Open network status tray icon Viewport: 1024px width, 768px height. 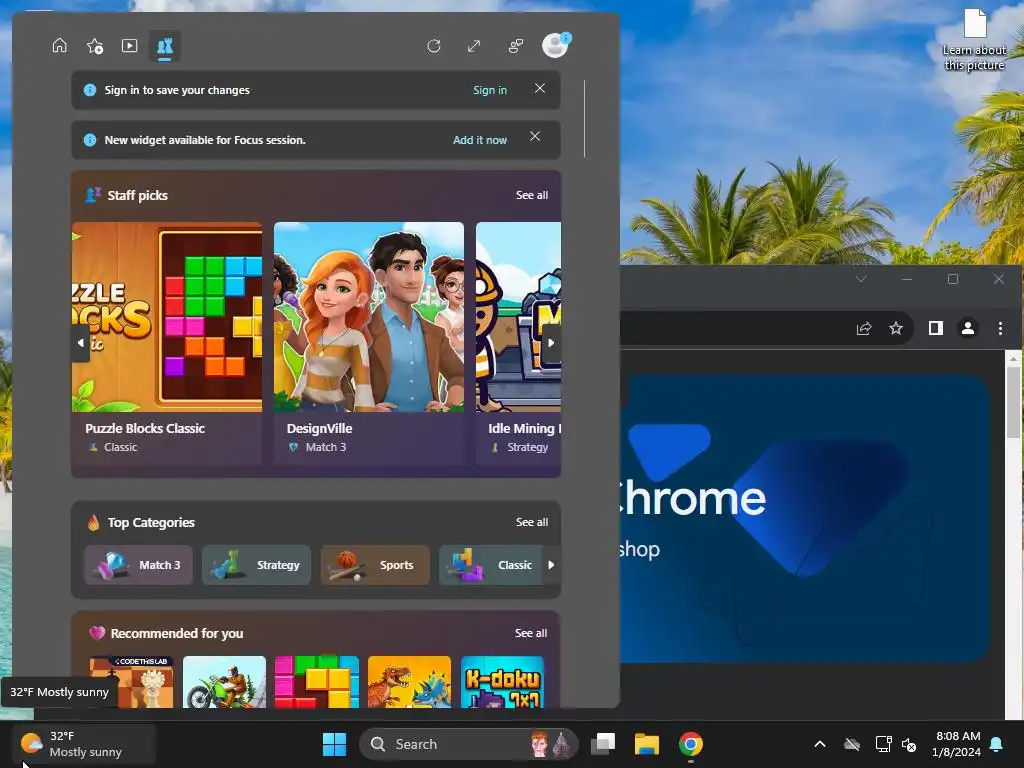883,744
